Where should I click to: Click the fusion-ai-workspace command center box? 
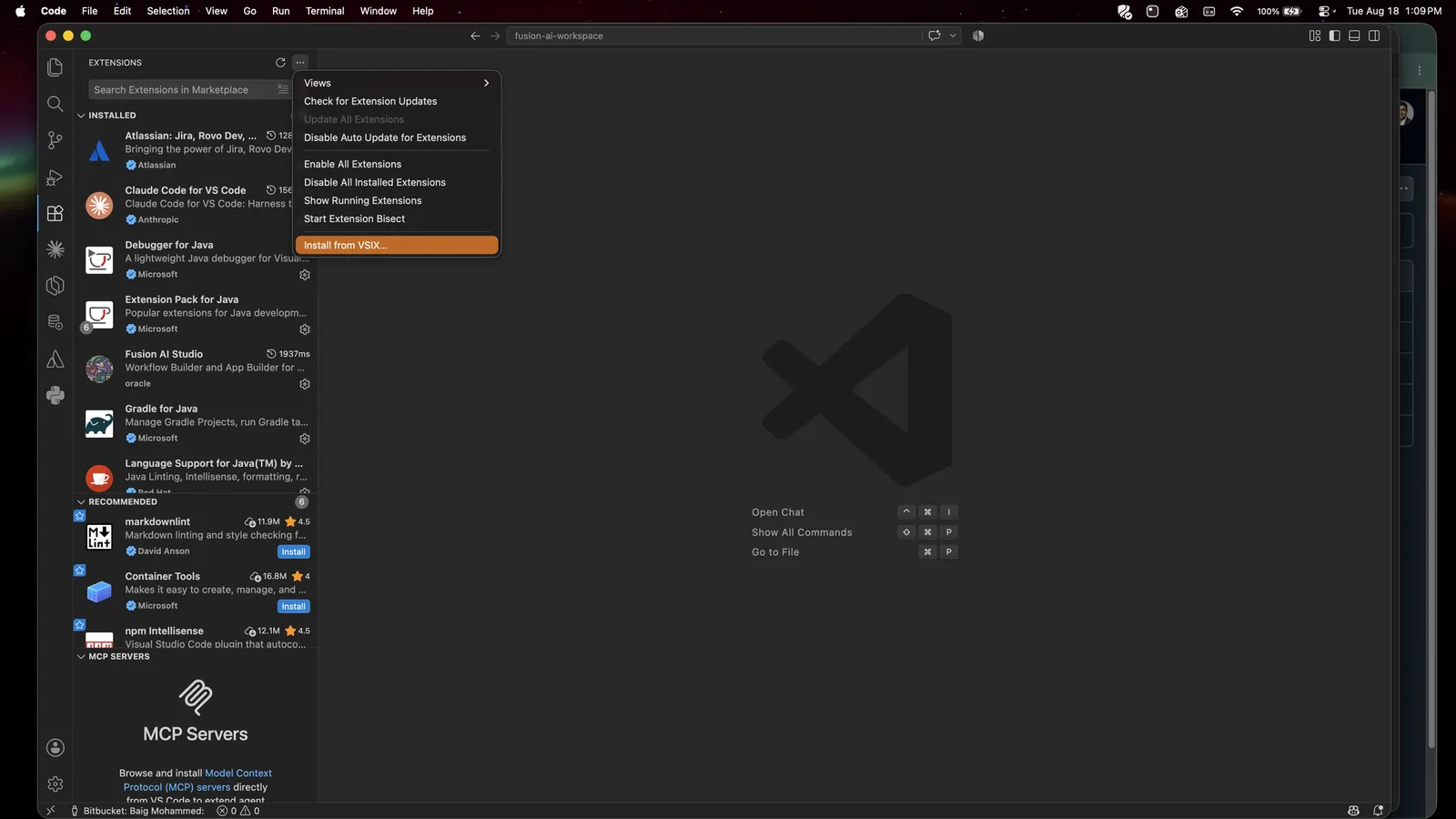click(714, 35)
